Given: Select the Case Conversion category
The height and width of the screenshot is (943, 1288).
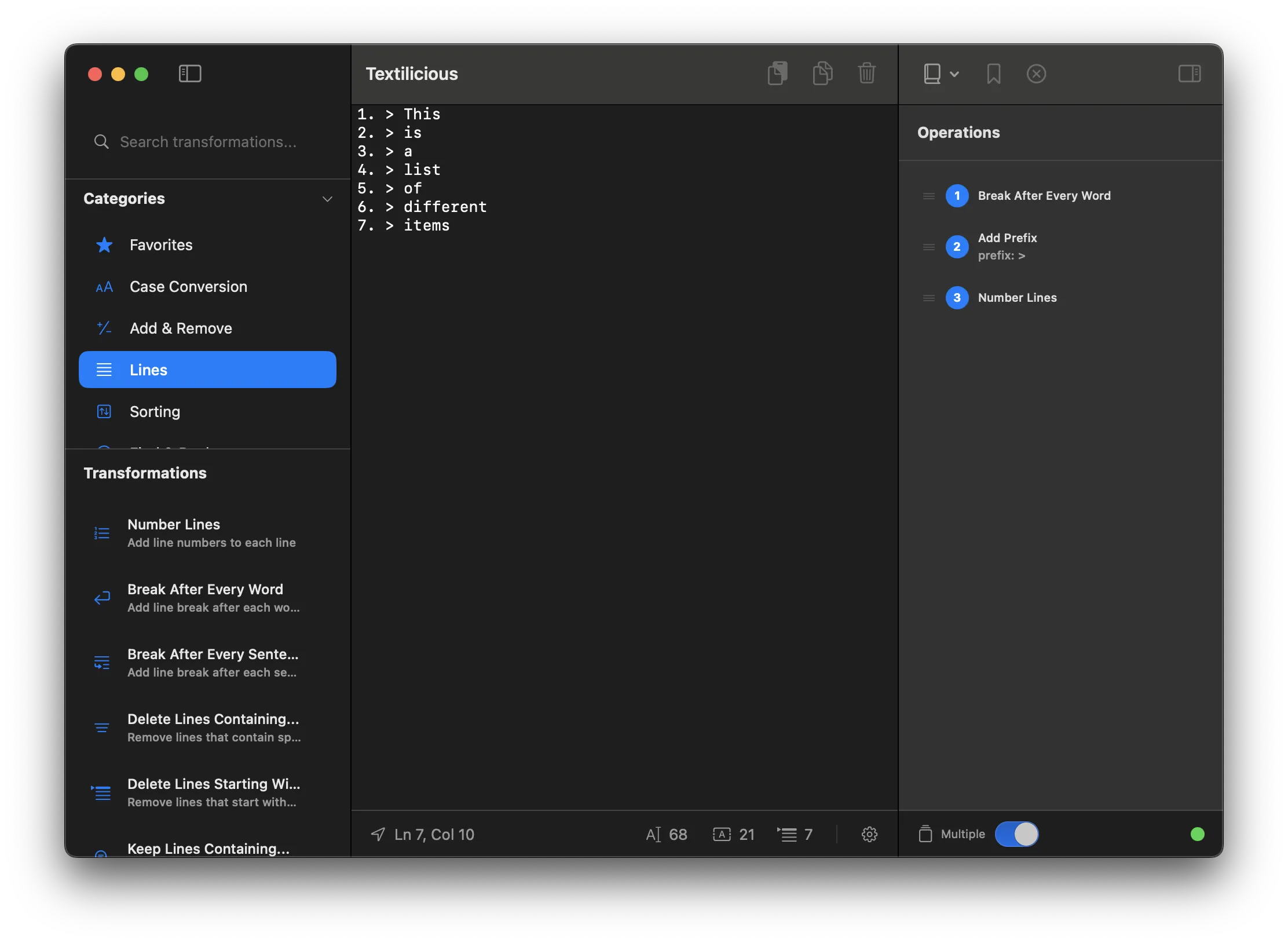Looking at the screenshot, I should pos(188,287).
